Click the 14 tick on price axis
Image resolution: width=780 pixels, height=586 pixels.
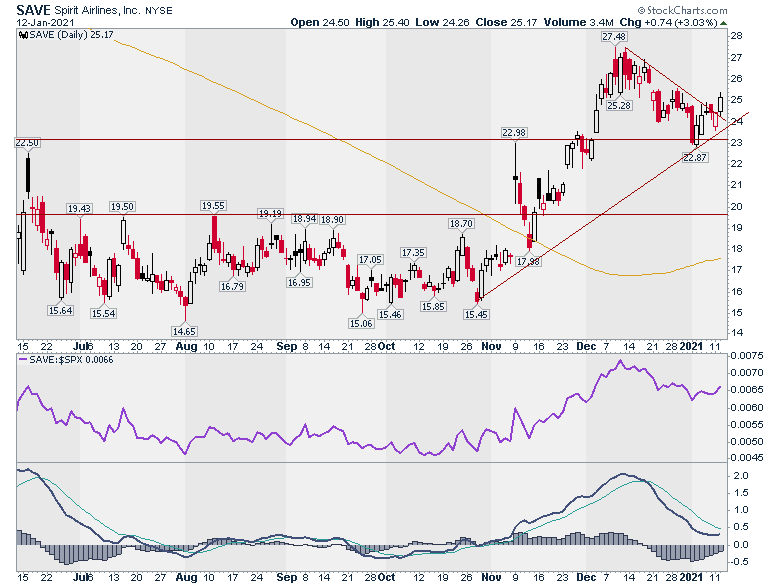pyautogui.click(x=736, y=333)
